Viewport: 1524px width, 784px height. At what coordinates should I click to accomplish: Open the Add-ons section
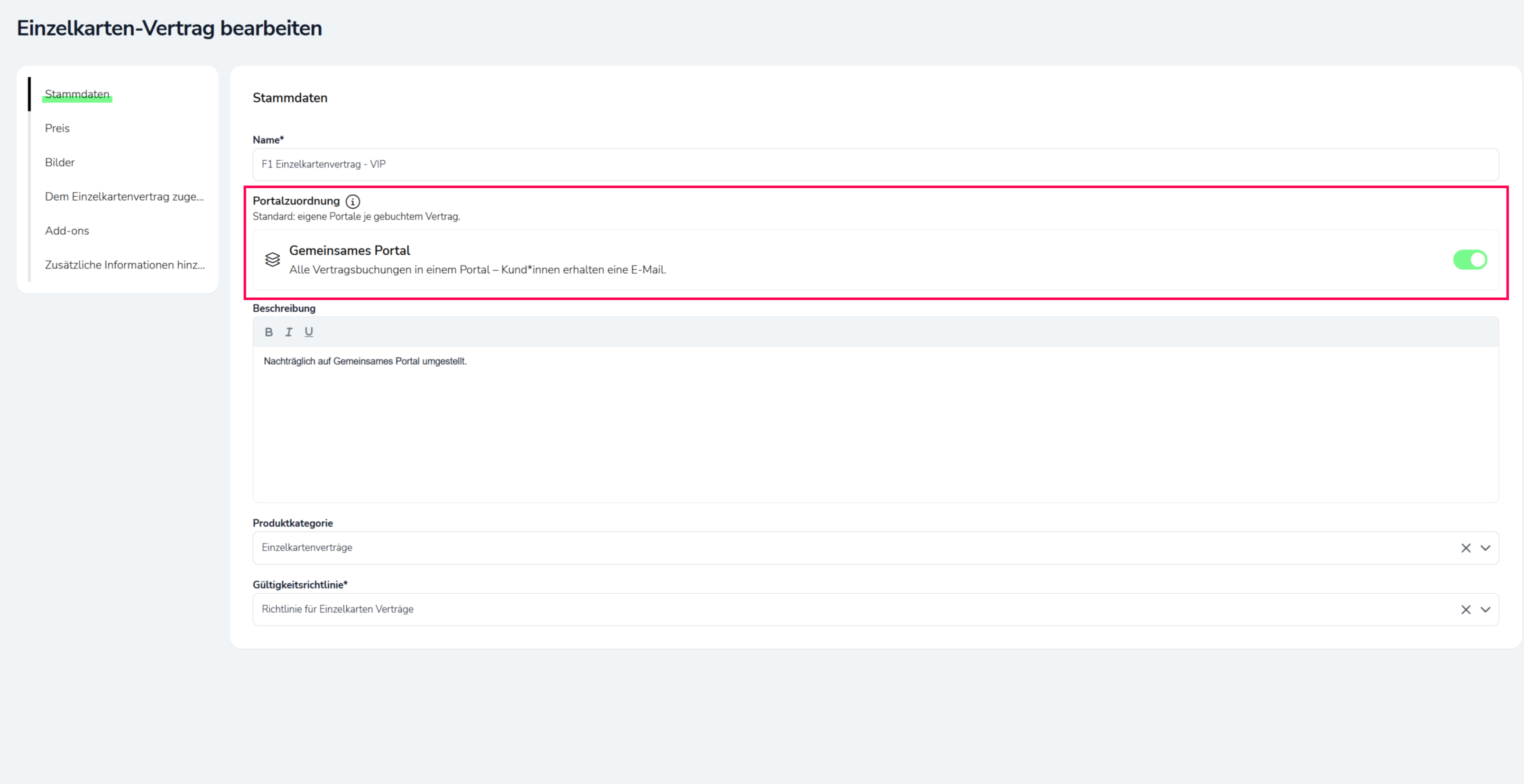[x=67, y=231]
